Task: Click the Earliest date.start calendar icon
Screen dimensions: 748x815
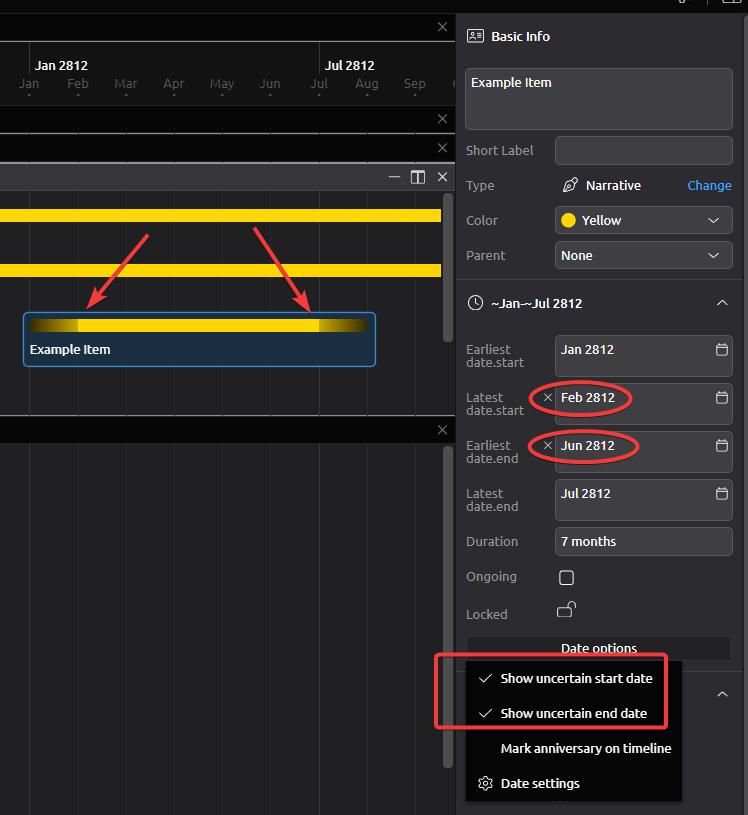Action: click(722, 350)
